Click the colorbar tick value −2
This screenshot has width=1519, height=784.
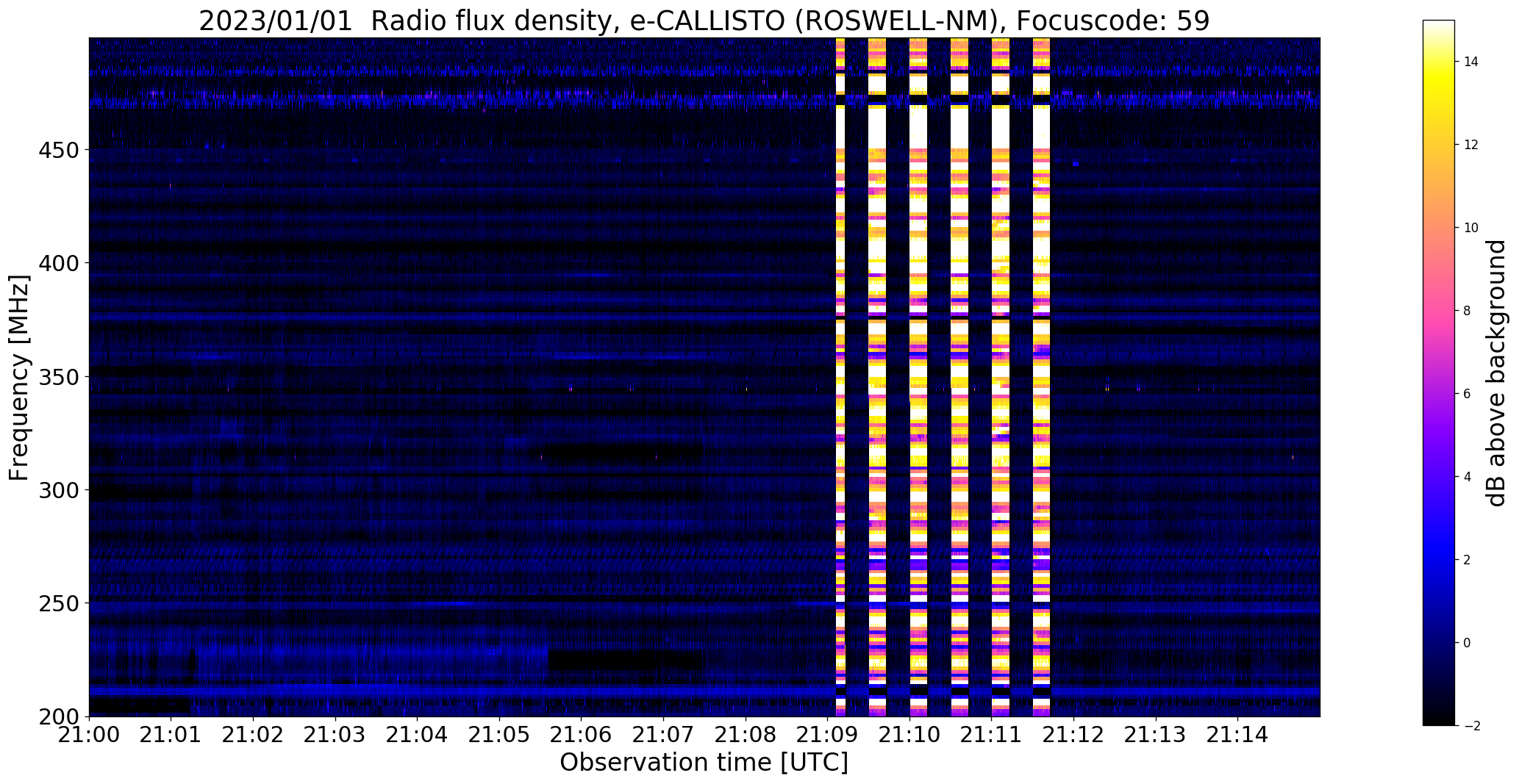[x=1471, y=726]
